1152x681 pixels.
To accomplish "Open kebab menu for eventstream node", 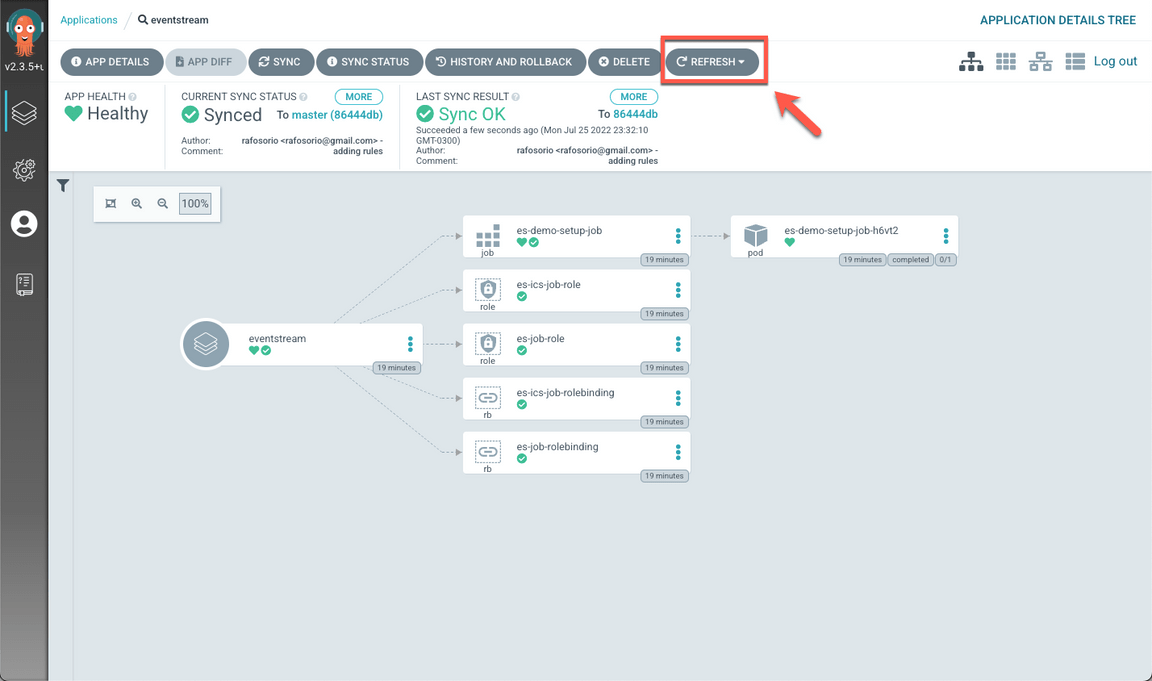I will [x=410, y=344].
